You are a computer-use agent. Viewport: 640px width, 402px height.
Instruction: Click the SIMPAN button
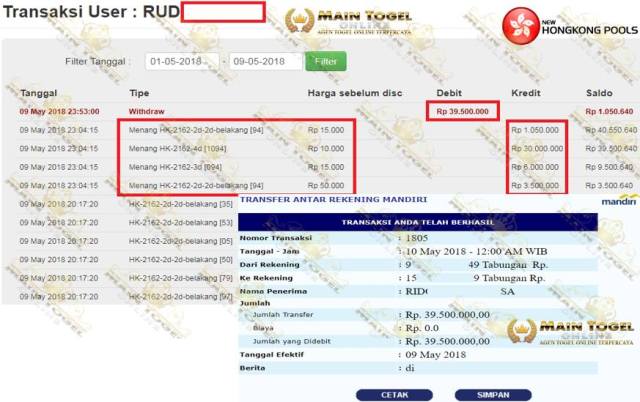pos(493,395)
